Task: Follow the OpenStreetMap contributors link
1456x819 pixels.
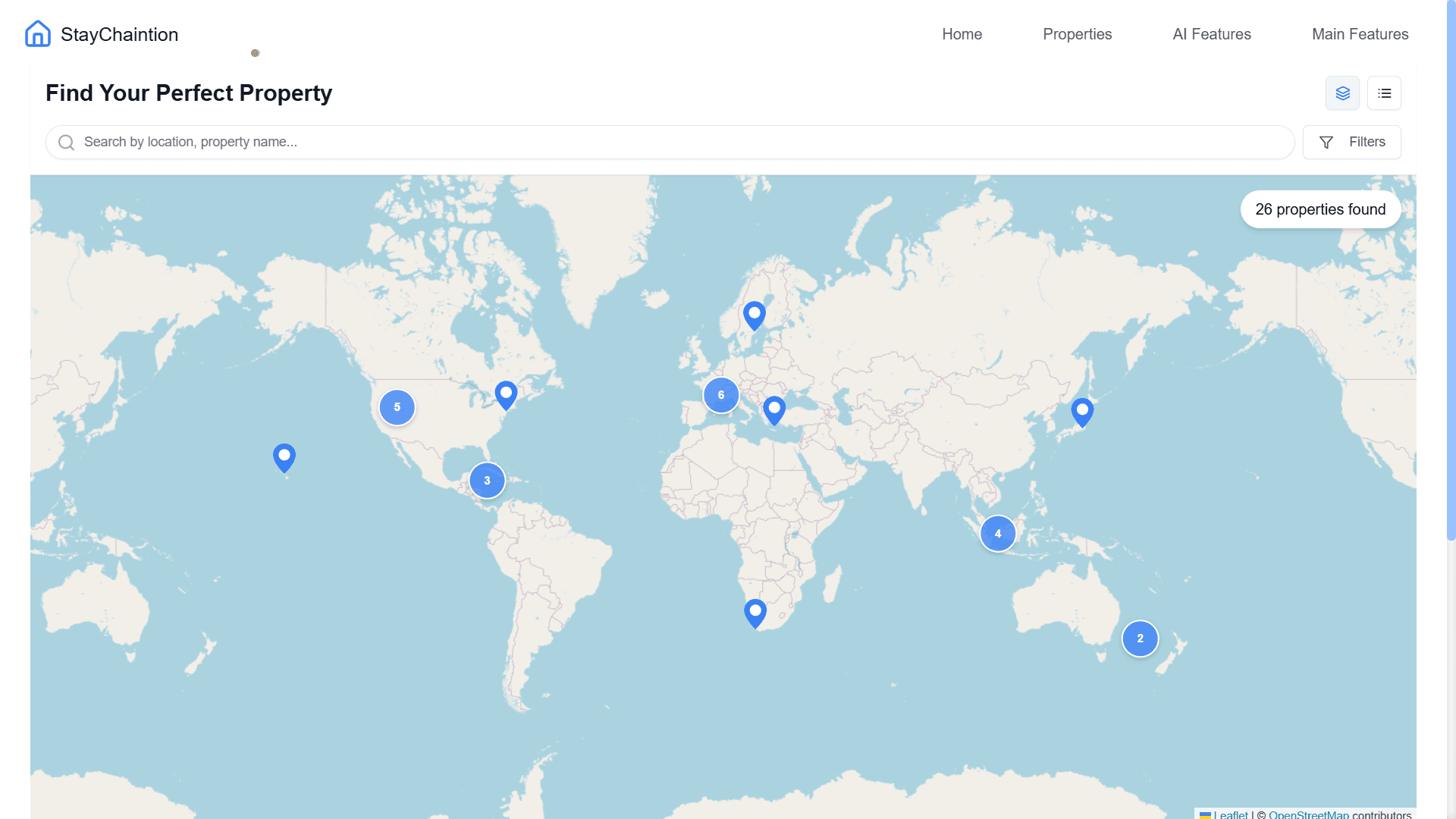Action: 1307,814
